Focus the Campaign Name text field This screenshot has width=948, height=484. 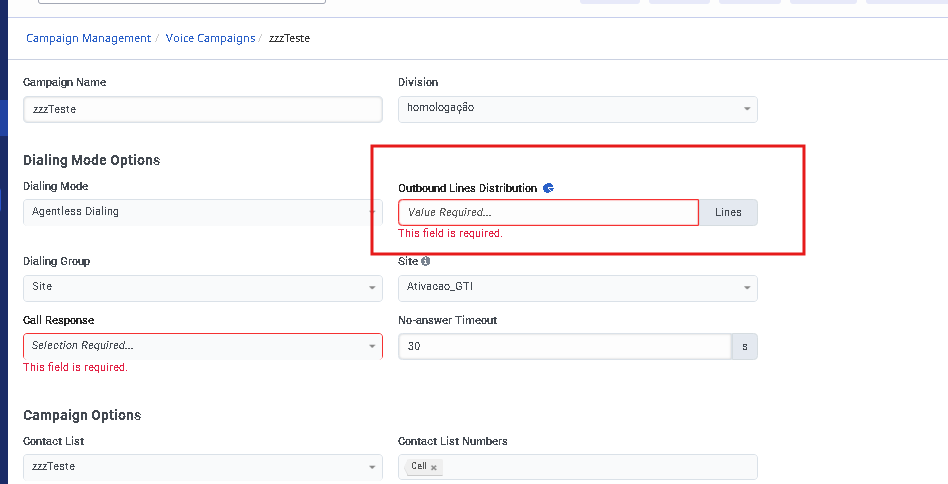tap(202, 109)
